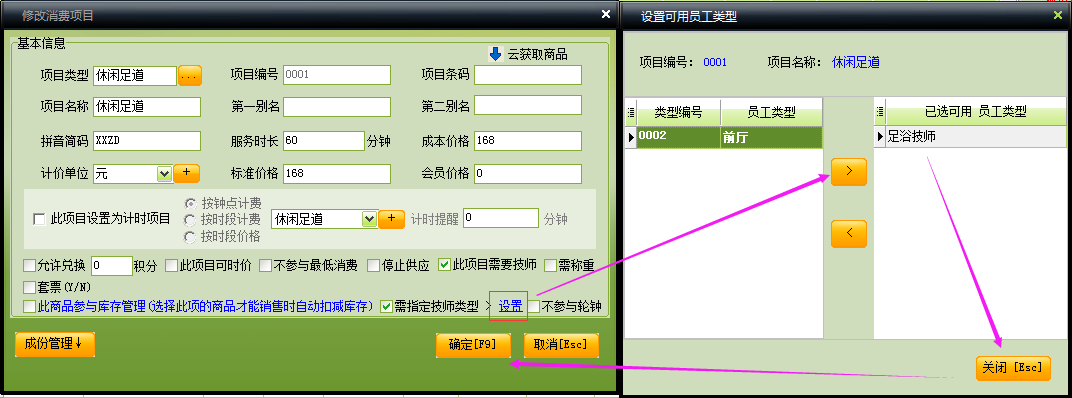Expand 成份管理 button menu

[x=55, y=345]
